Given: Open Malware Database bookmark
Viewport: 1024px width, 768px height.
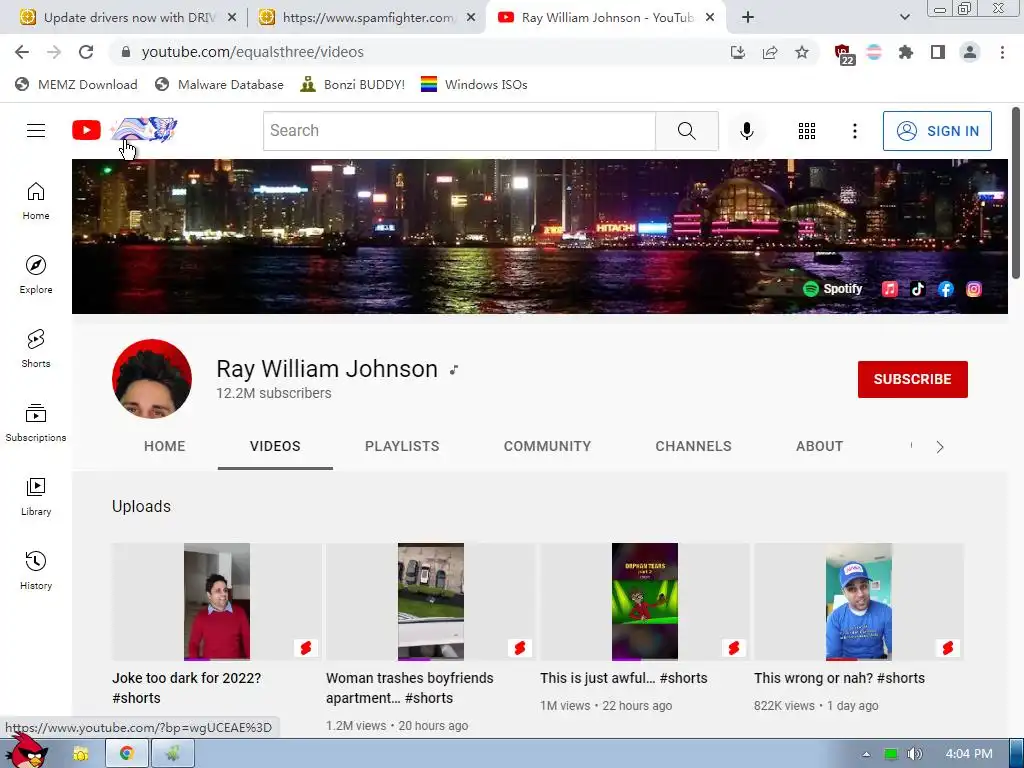Looking at the screenshot, I should click(x=219, y=85).
